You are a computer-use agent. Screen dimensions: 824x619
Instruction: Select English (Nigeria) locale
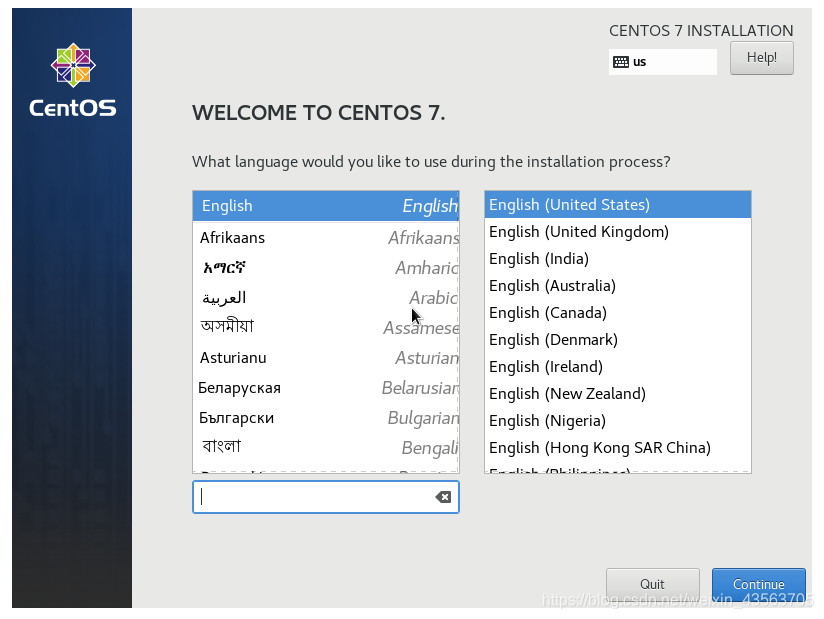[x=617, y=421]
